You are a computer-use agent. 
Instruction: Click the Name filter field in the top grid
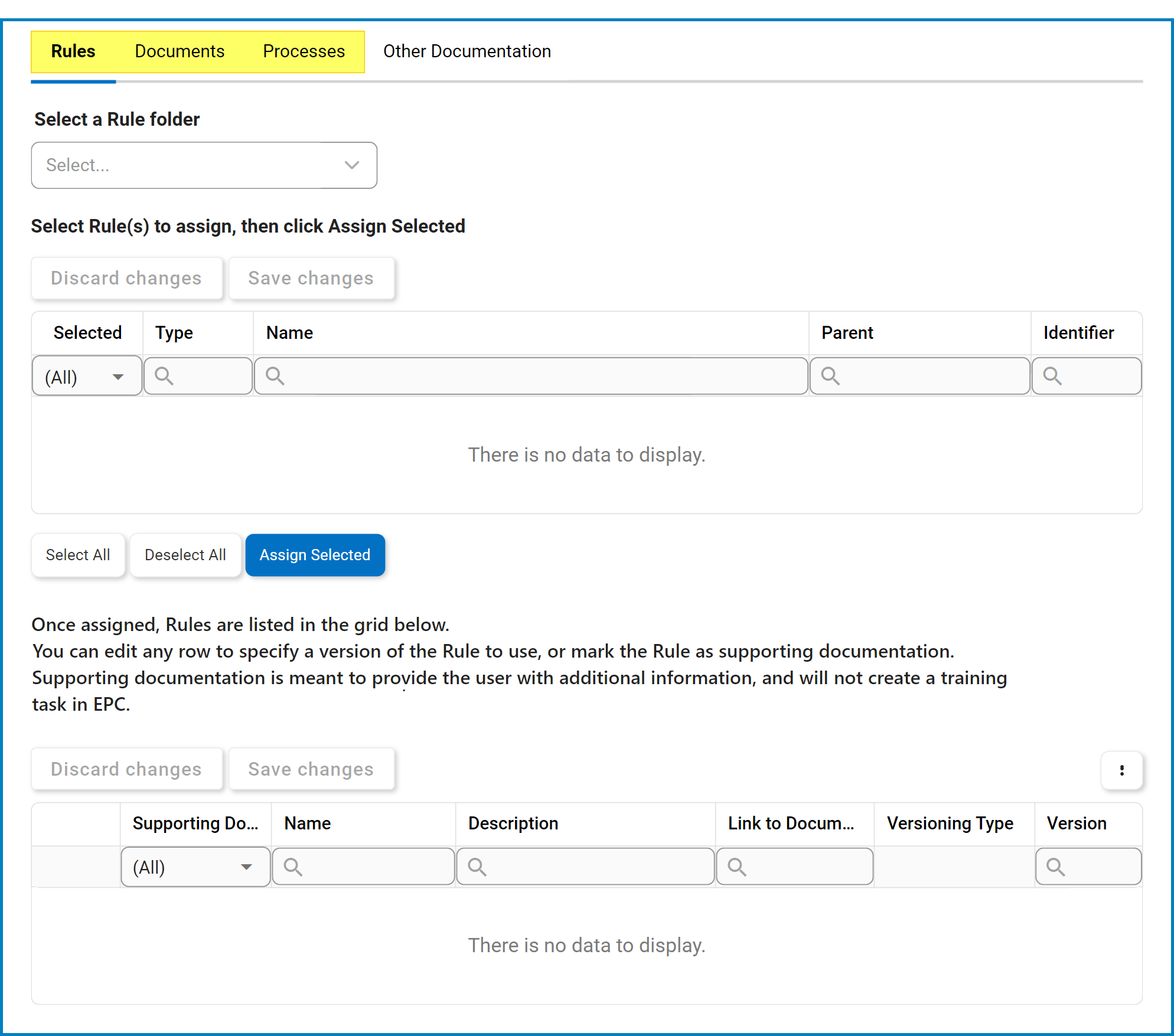[531, 376]
